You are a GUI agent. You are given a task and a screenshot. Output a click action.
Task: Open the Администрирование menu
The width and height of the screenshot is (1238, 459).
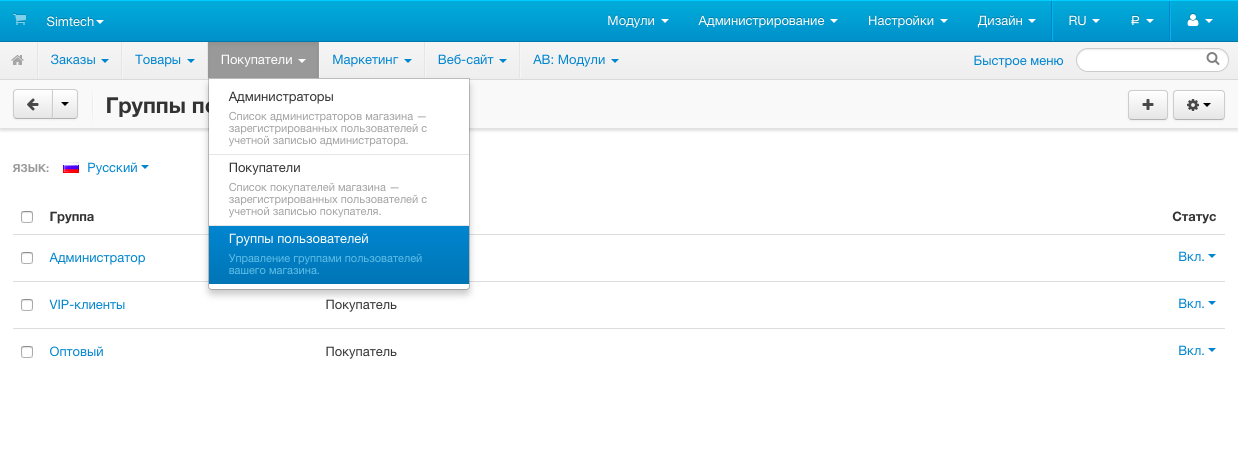(768, 20)
